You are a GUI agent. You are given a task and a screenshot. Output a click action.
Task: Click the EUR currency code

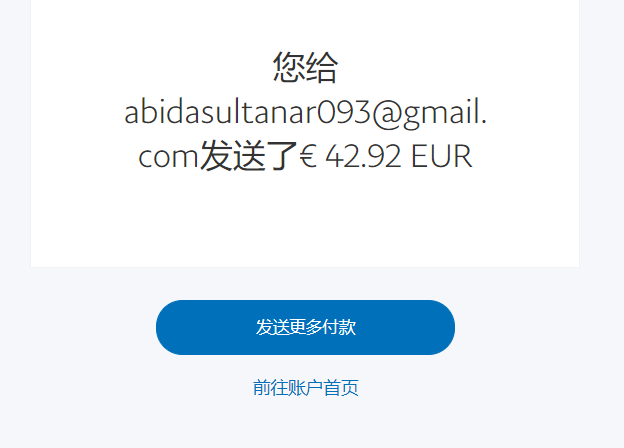click(442, 156)
